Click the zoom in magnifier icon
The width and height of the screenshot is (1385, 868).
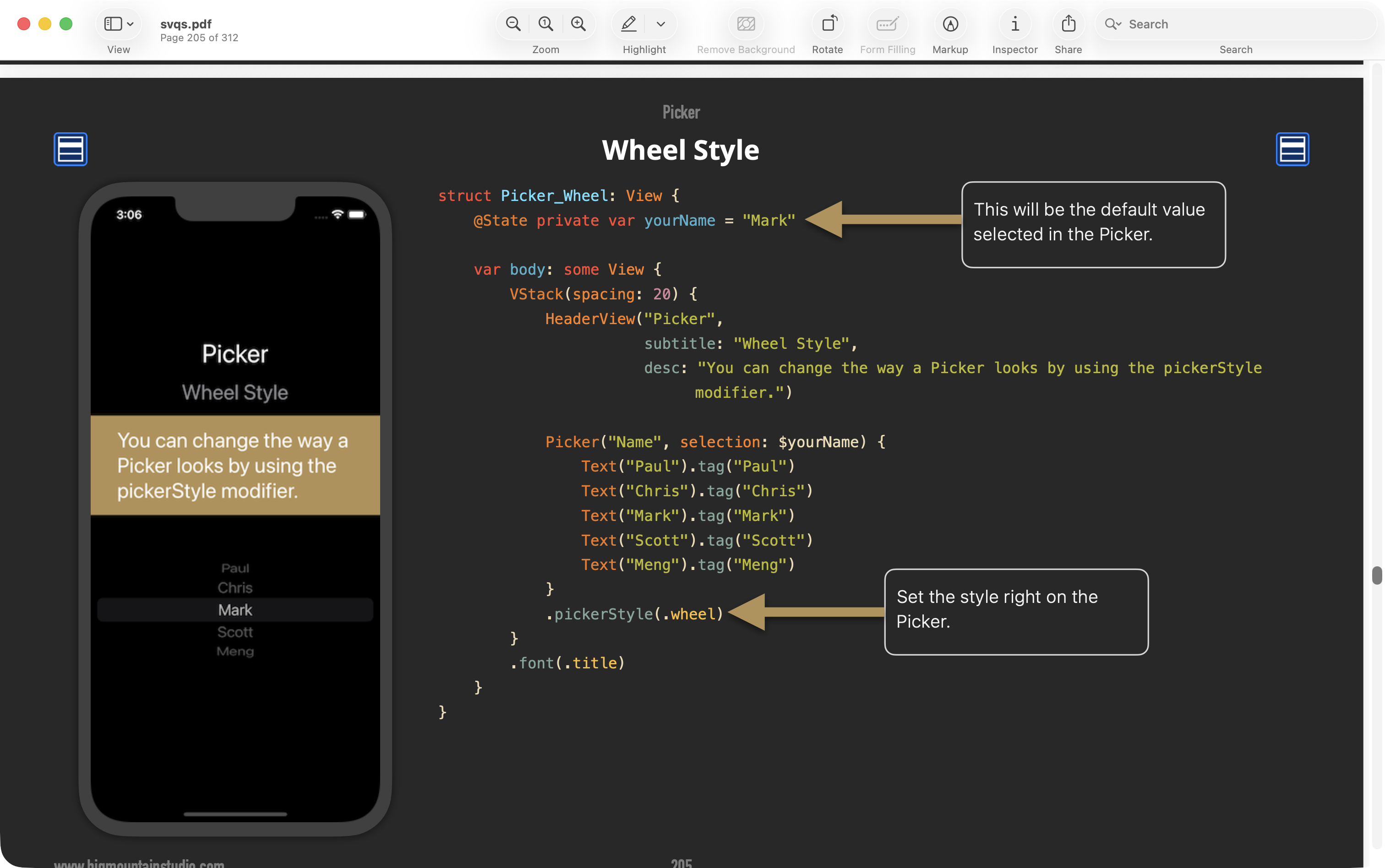point(578,24)
